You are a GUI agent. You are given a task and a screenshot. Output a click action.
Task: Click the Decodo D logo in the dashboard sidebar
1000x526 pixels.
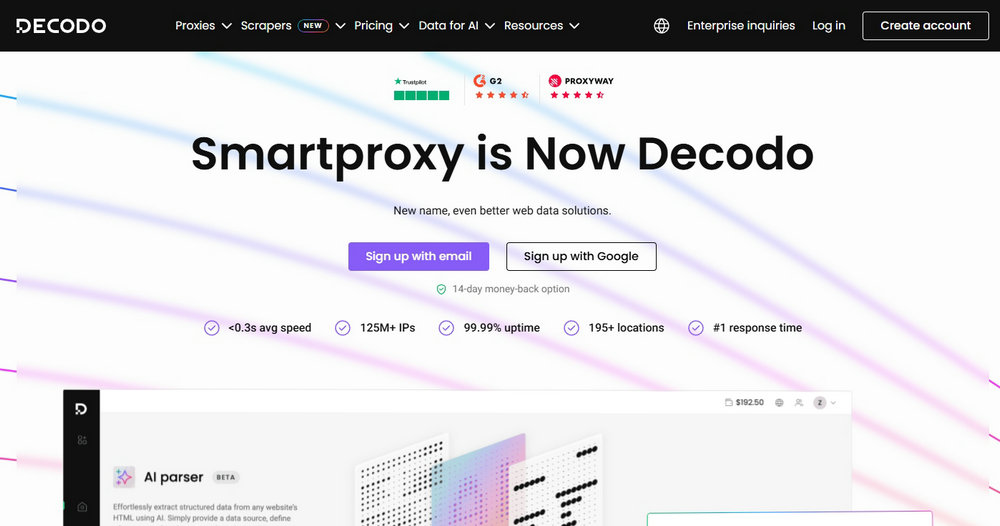pos(81,409)
